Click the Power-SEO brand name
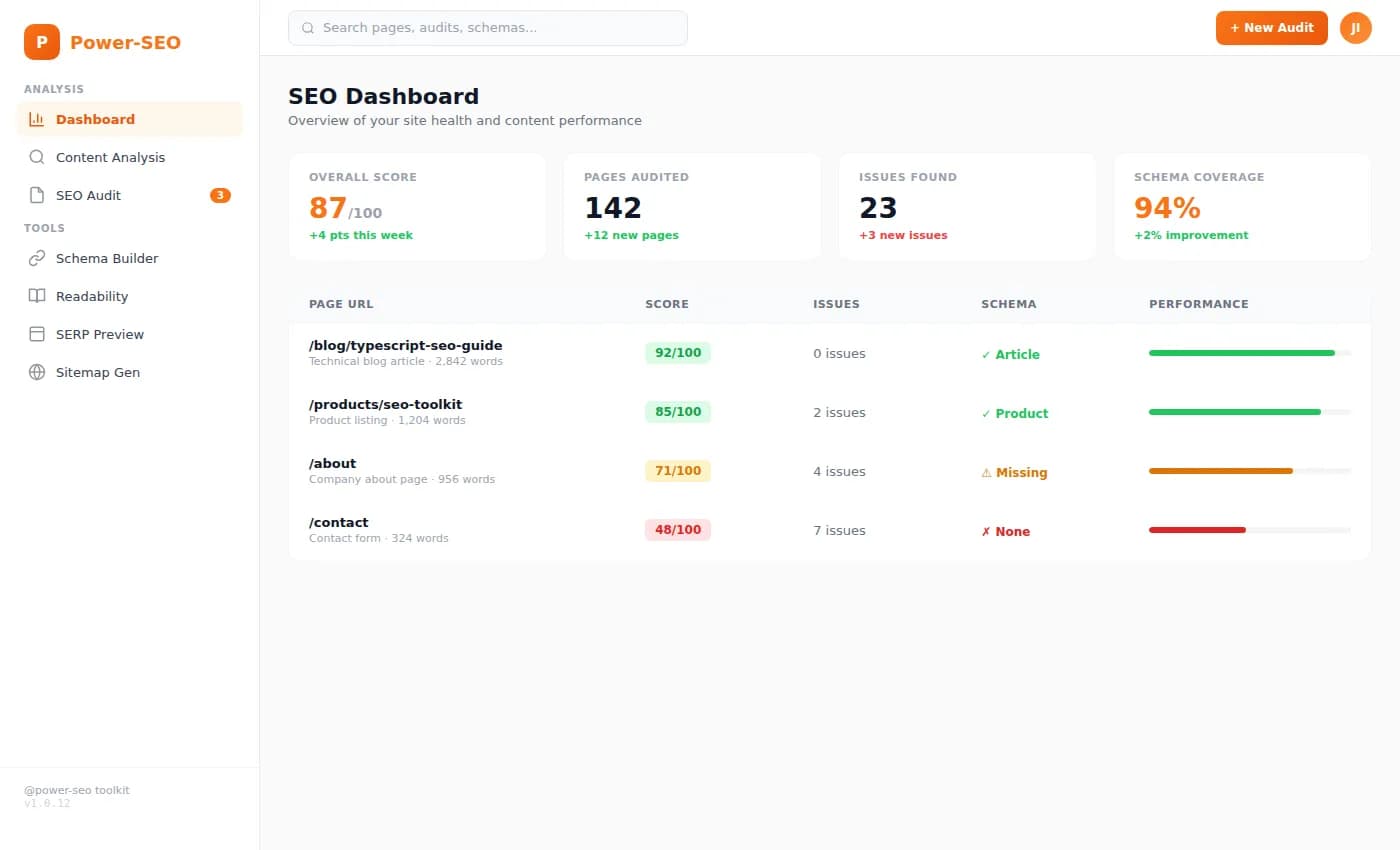1400x850 pixels. 125,42
